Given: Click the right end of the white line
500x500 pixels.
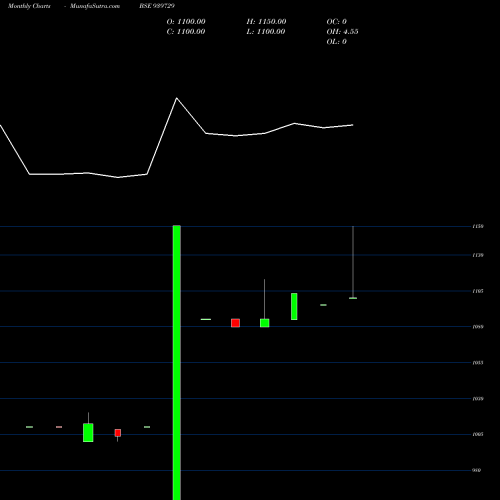Looking at the screenshot, I should pos(353,125).
